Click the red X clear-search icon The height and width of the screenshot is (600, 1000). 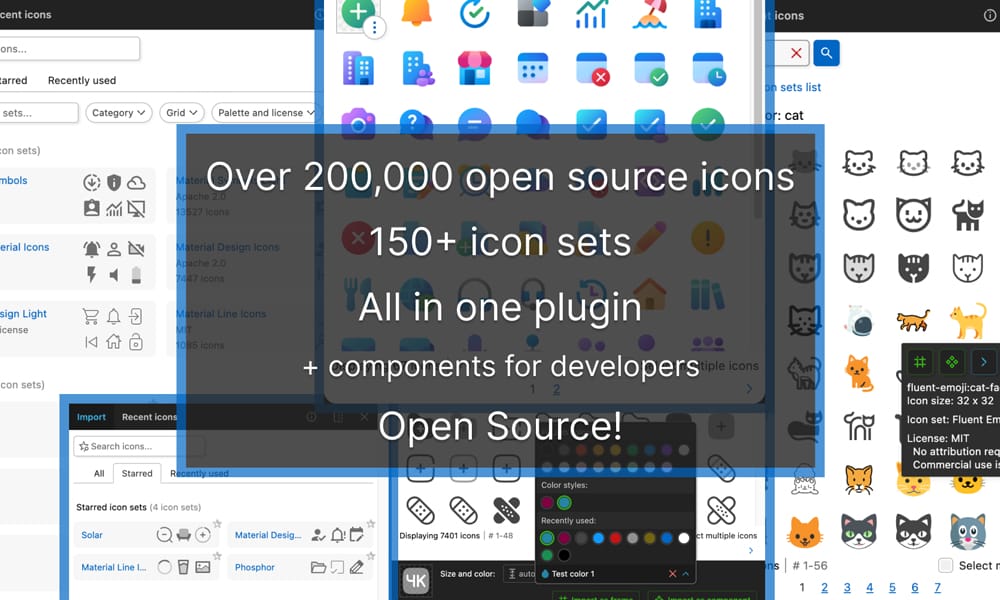tap(796, 53)
